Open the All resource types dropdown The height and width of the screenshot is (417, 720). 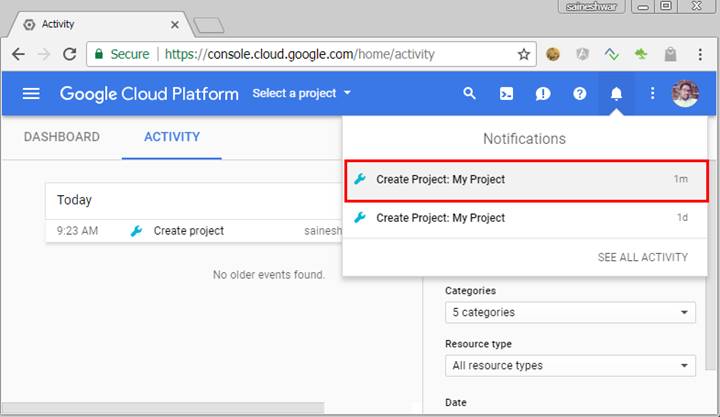(570, 366)
